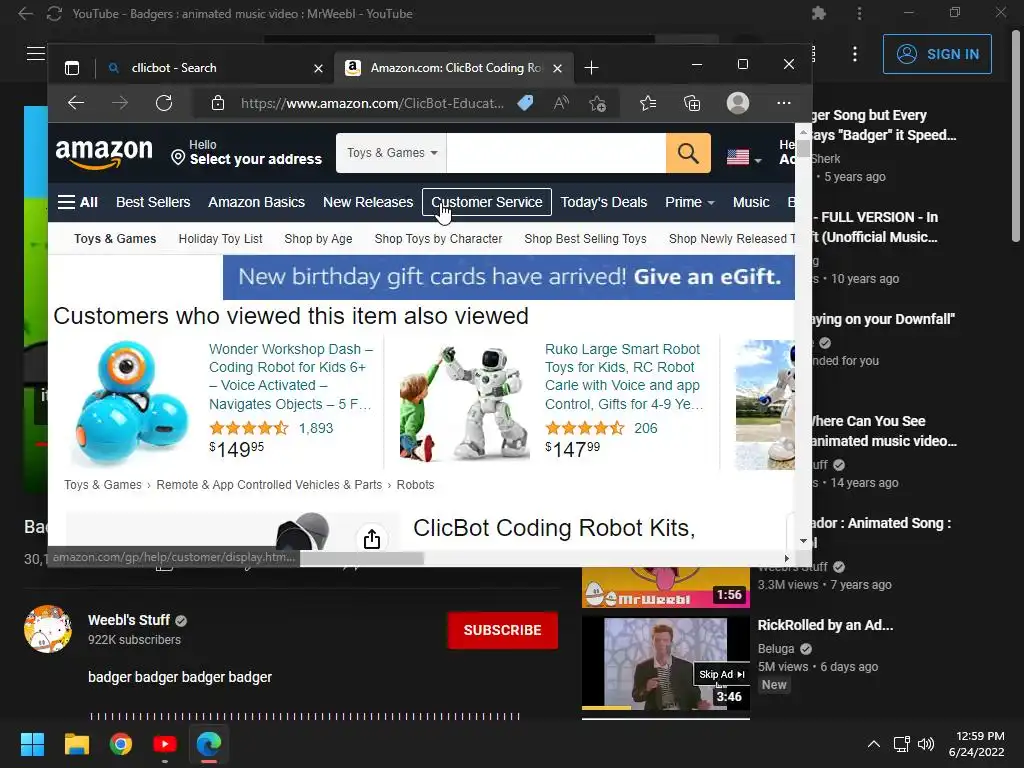Screen dimensions: 1024x768
Task: Open New Releases in Amazon nav
Action: tap(368, 202)
